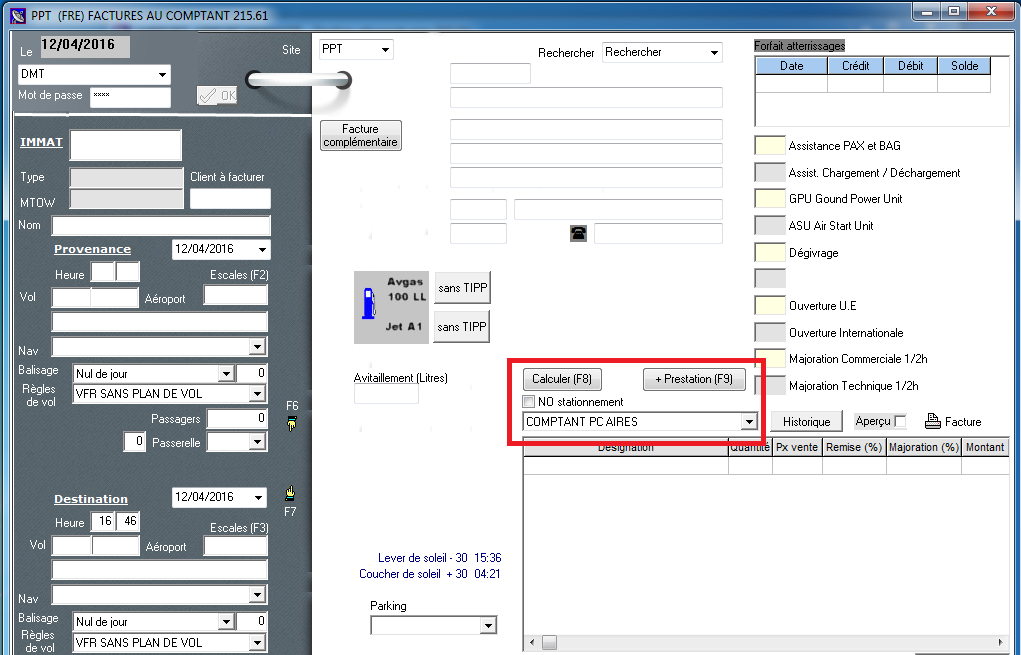
Task: Open the Site PPT dropdown
Action: (385, 49)
